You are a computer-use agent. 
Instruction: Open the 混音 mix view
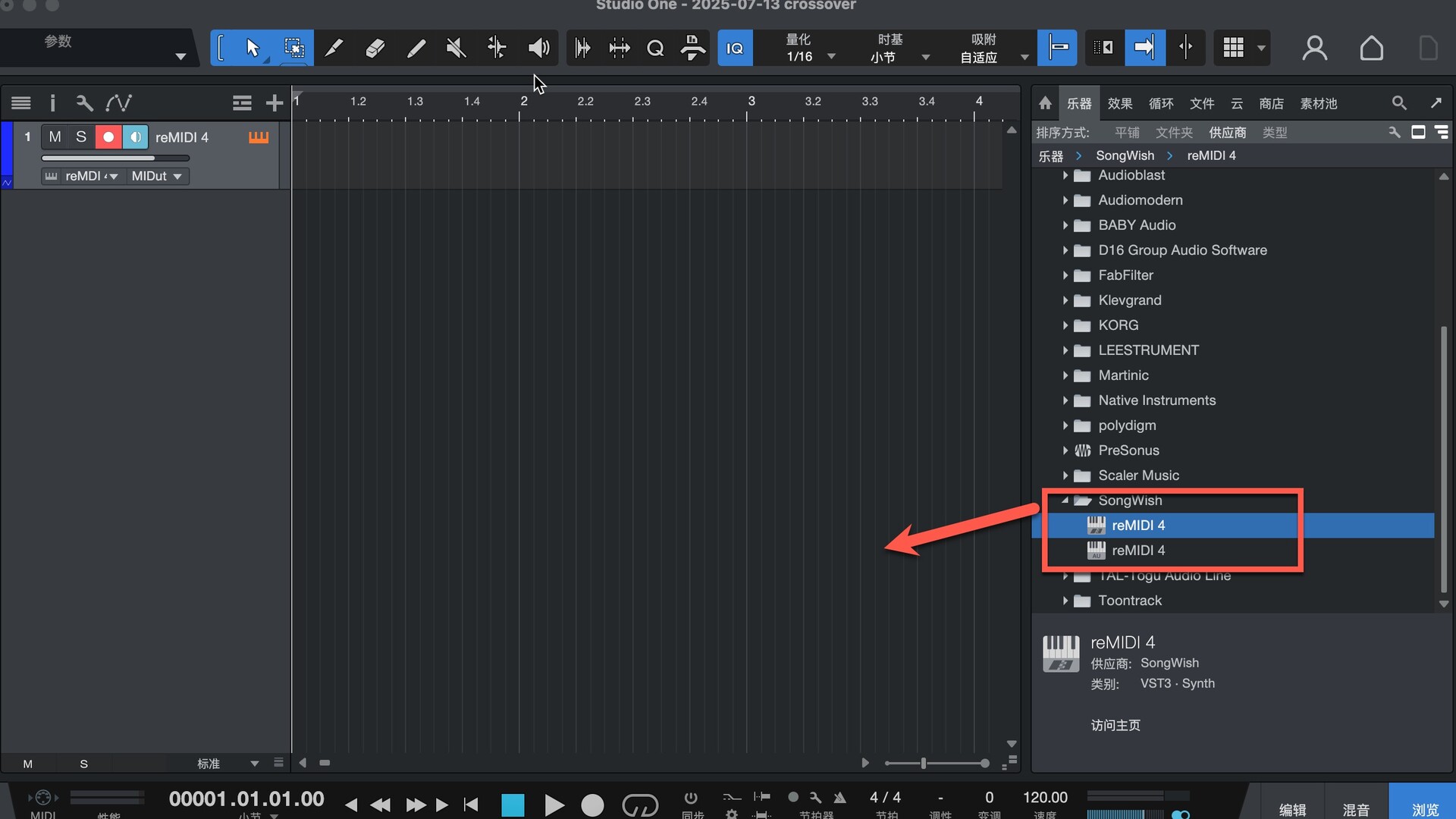coord(1355,810)
